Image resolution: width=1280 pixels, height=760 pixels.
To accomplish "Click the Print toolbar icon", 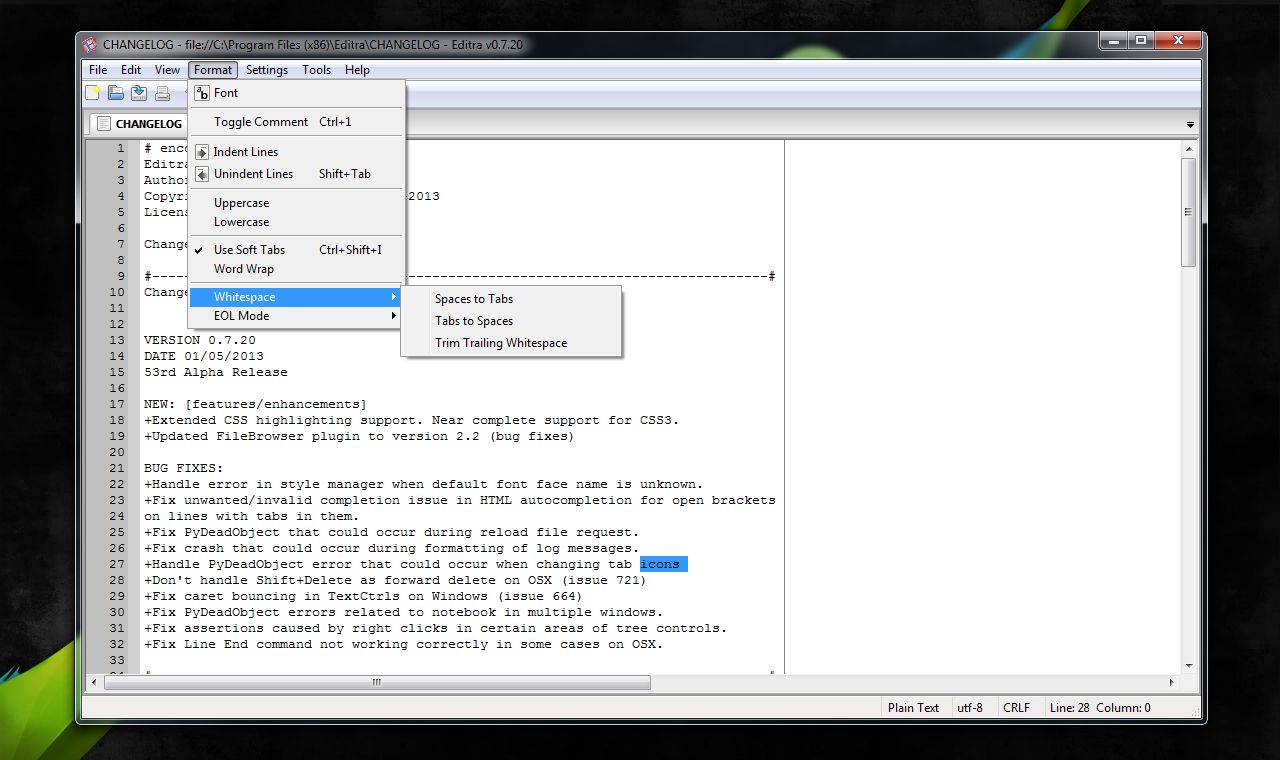I will point(162,94).
